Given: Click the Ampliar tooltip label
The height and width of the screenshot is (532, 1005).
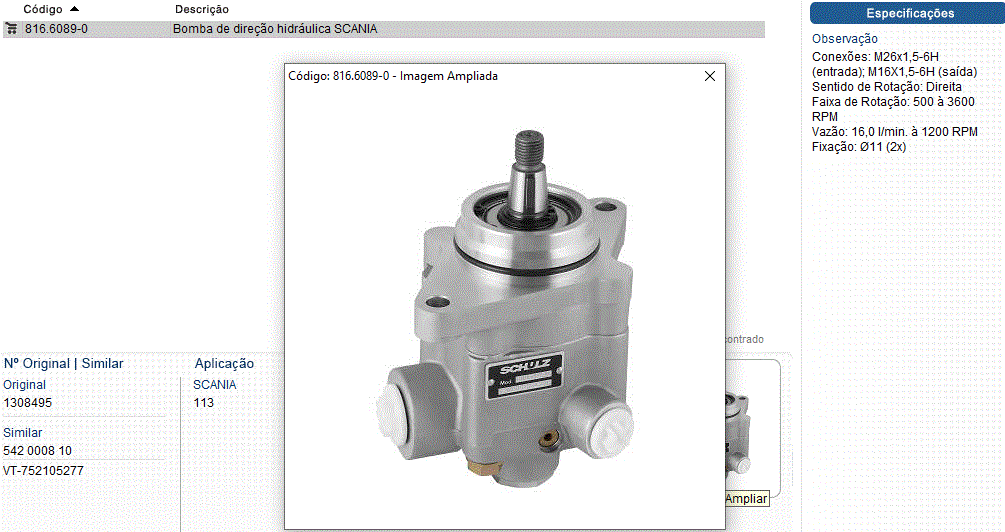Looking at the screenshot, I should [746, 498].
